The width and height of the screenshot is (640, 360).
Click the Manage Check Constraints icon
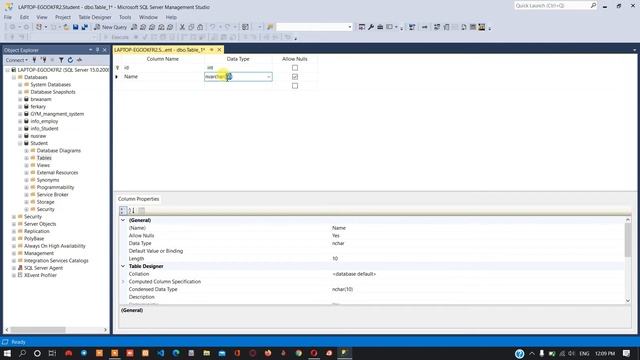tap(473, 27)
